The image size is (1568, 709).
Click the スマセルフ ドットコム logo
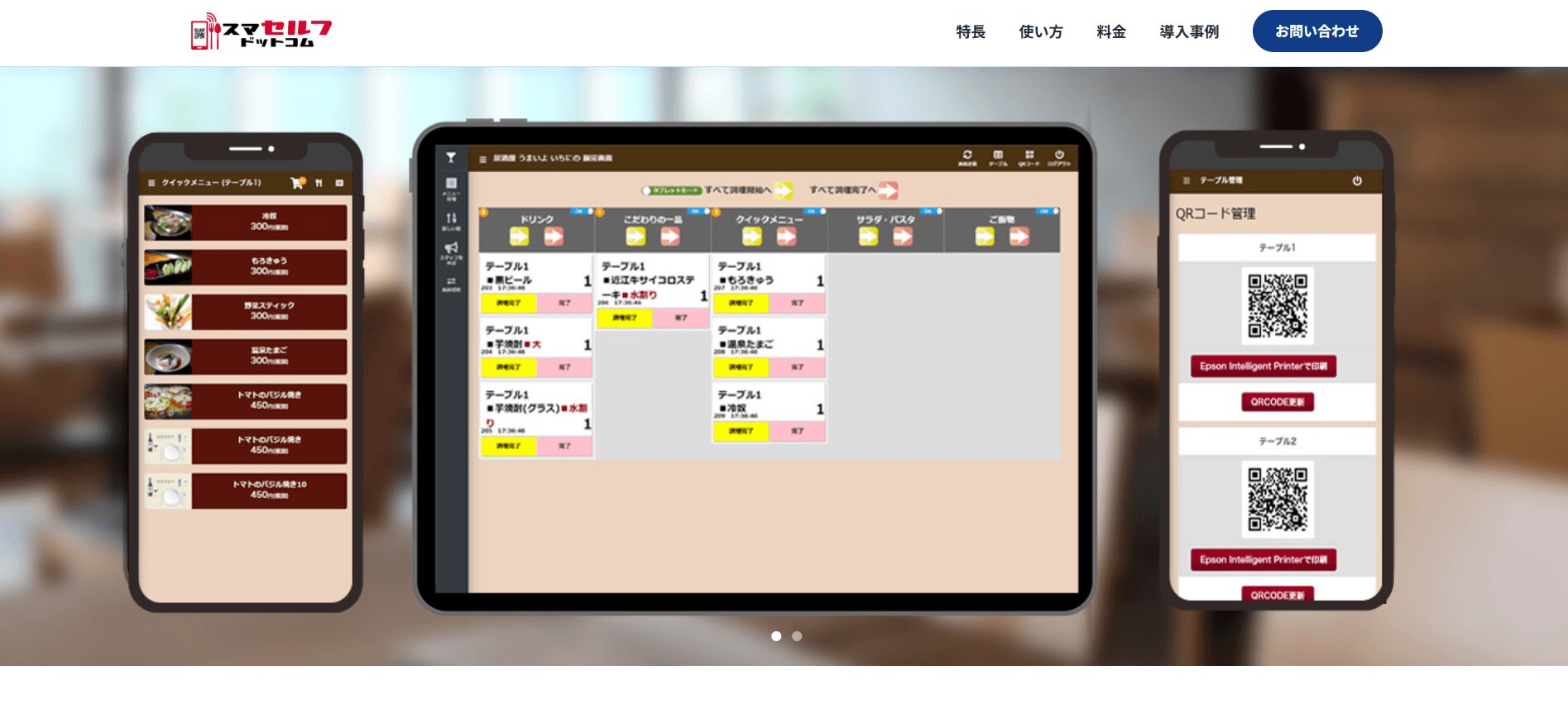pos(261,31)
